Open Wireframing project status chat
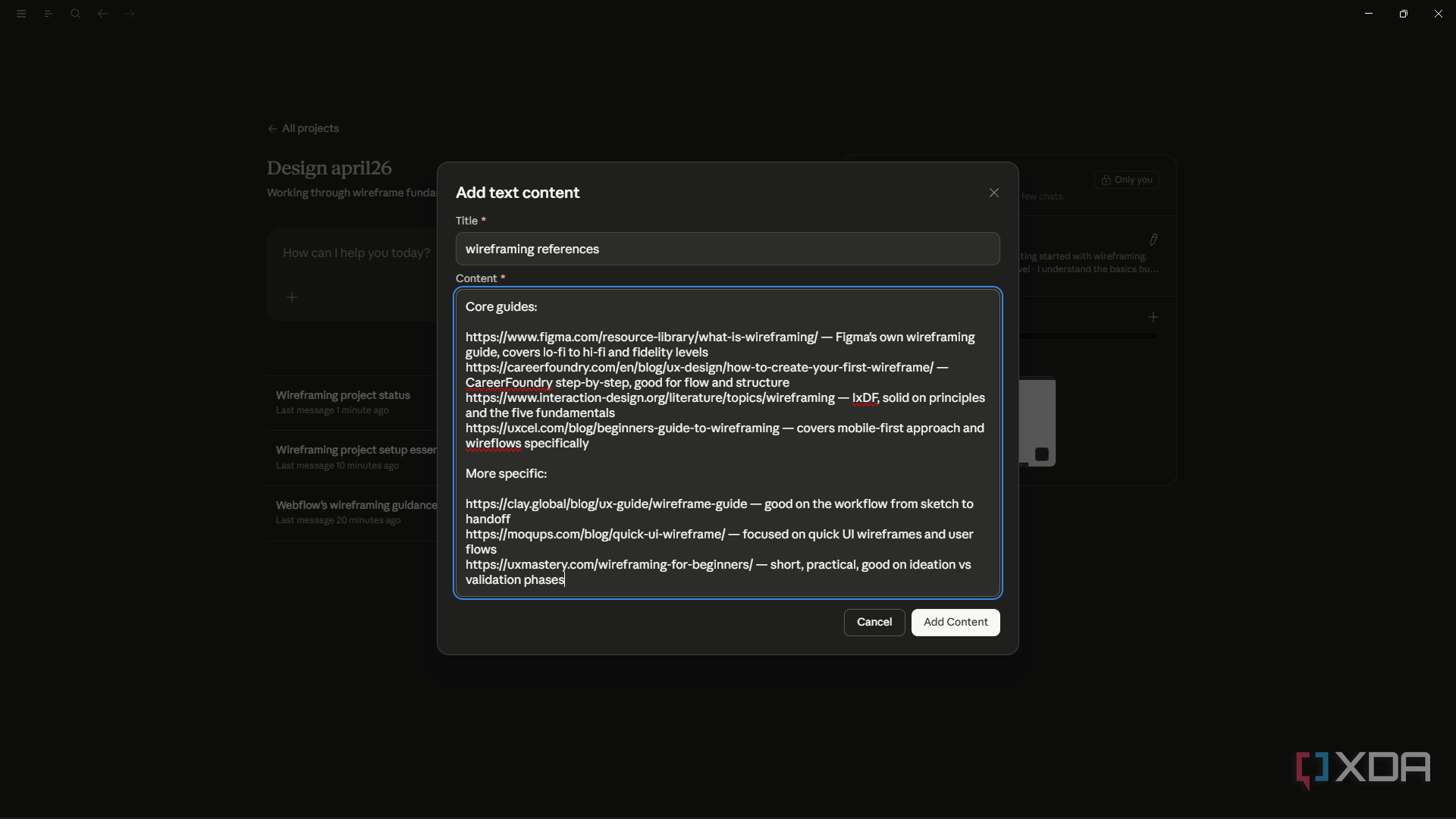This screenshot has width=1456, height=819. pyautogui.click(x=353, y=402)
